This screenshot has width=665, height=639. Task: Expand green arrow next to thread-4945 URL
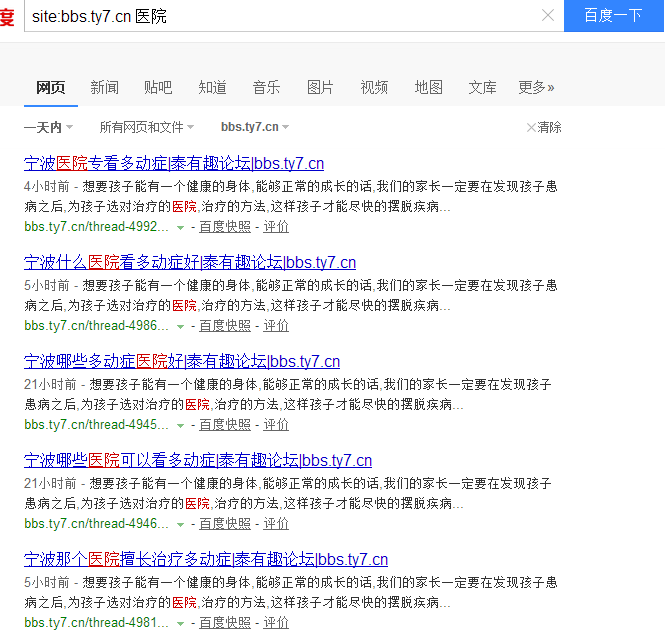tap(181, 425)
